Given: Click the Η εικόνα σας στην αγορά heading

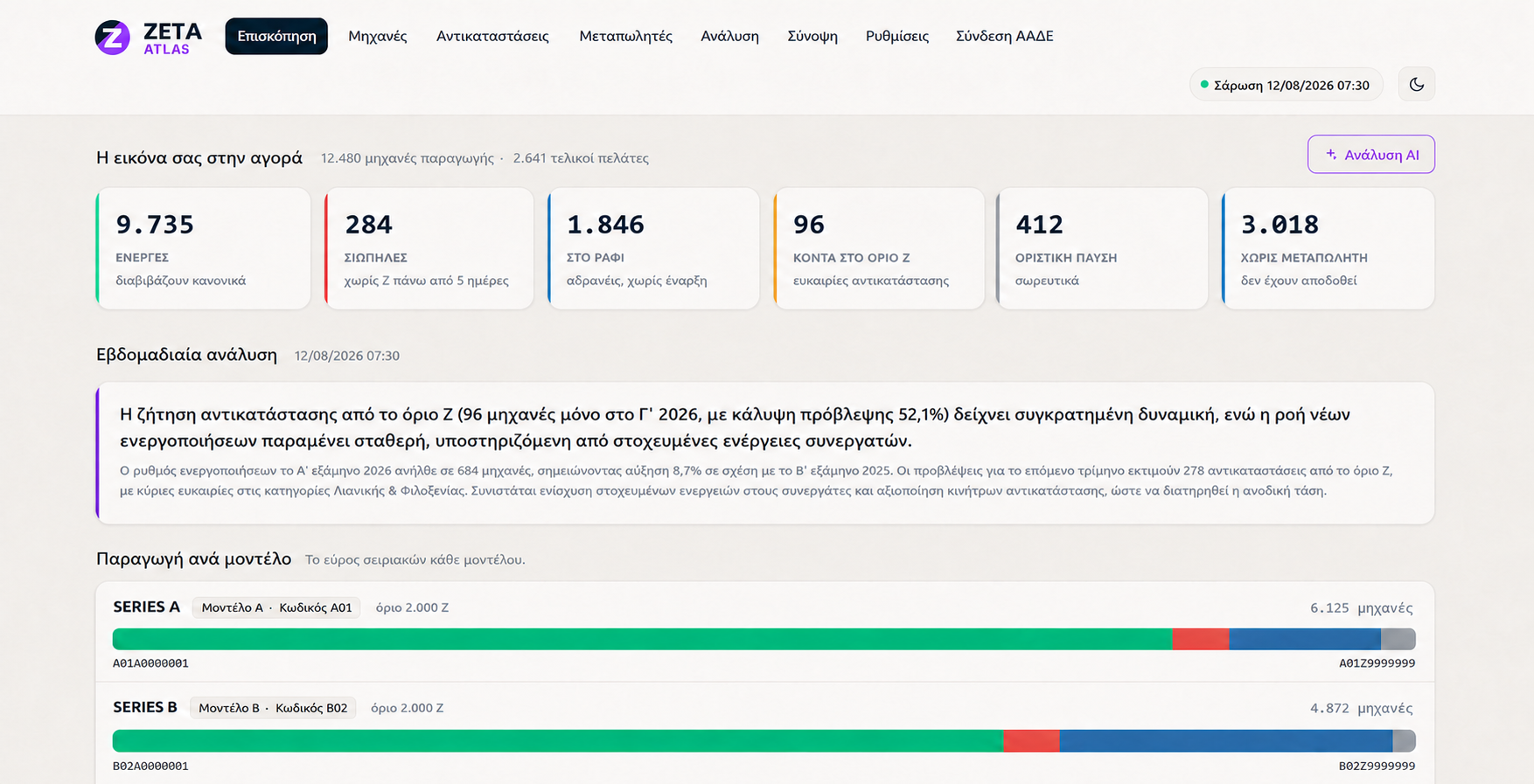Looking at the screenshot, I should pos(199,157).
